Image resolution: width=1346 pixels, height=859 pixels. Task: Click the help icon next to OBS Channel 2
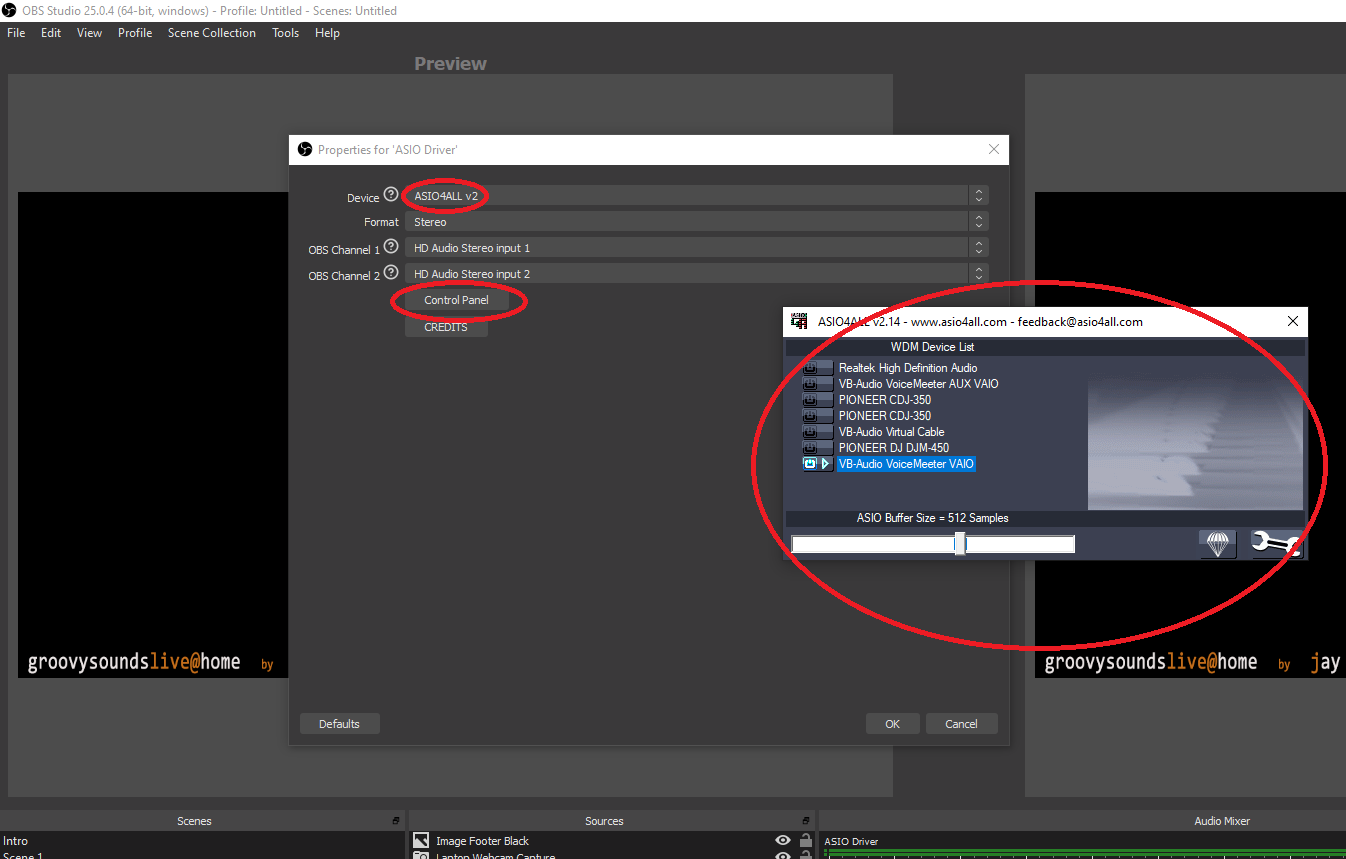pos(391,272)
